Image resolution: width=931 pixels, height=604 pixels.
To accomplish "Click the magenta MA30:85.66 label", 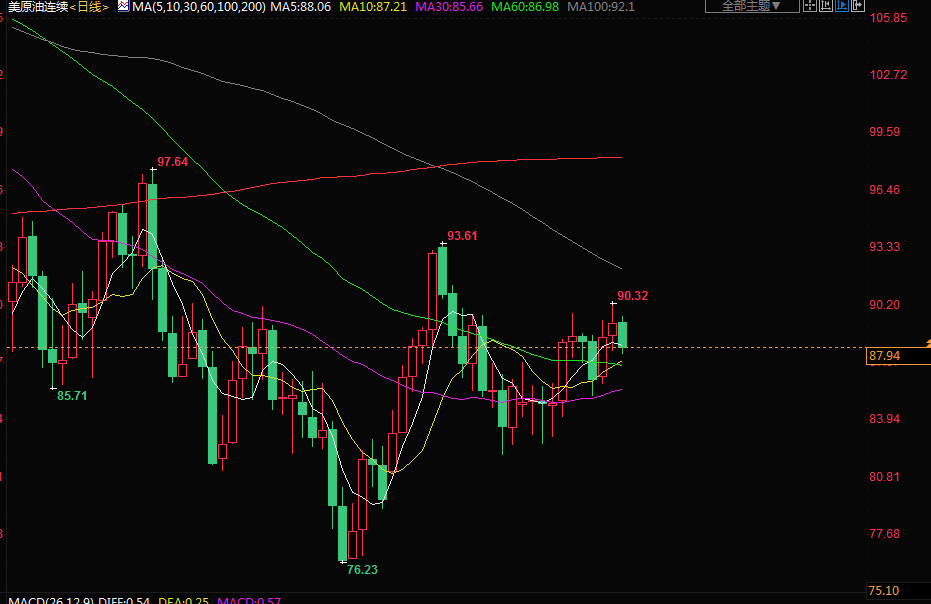I will [x=449, y=6].
